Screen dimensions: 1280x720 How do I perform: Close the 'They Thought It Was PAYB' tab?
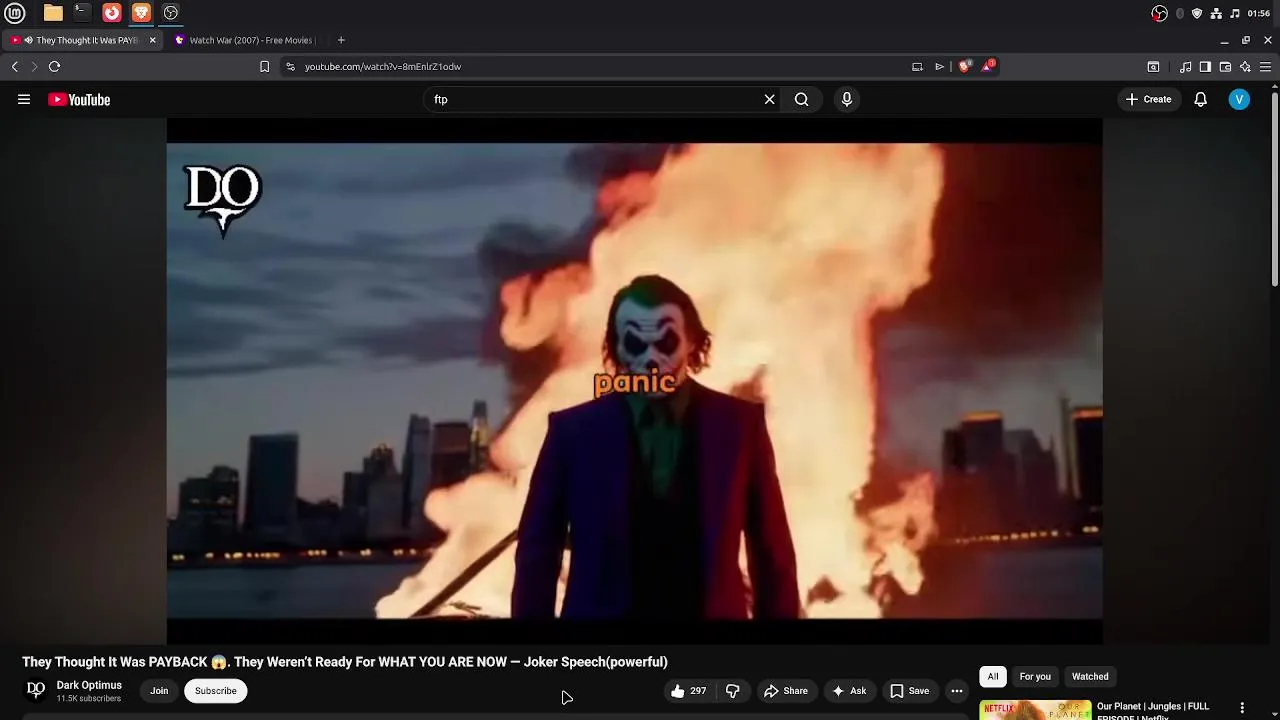[x=153, y=40]
